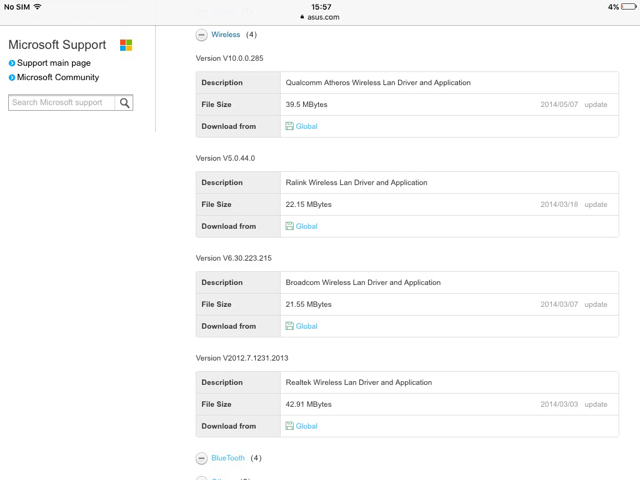This screenshot has height=480, width=640.
Task: Select update date 2014/05/07
Action: [559, 104]
